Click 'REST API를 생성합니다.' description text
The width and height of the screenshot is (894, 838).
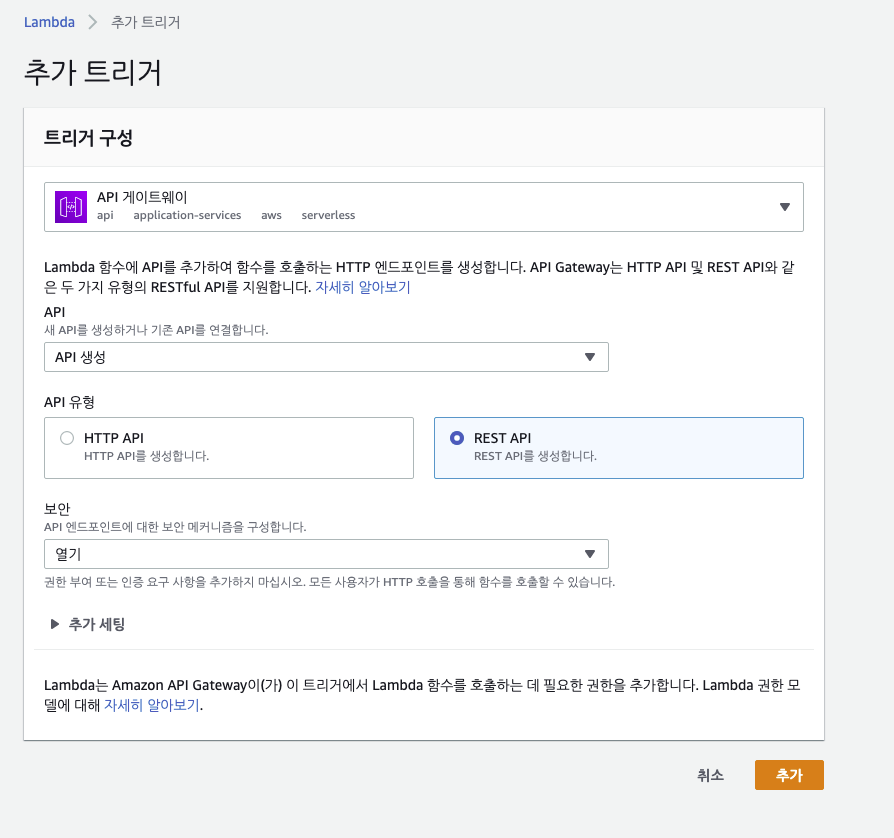[x=535, y=456]
